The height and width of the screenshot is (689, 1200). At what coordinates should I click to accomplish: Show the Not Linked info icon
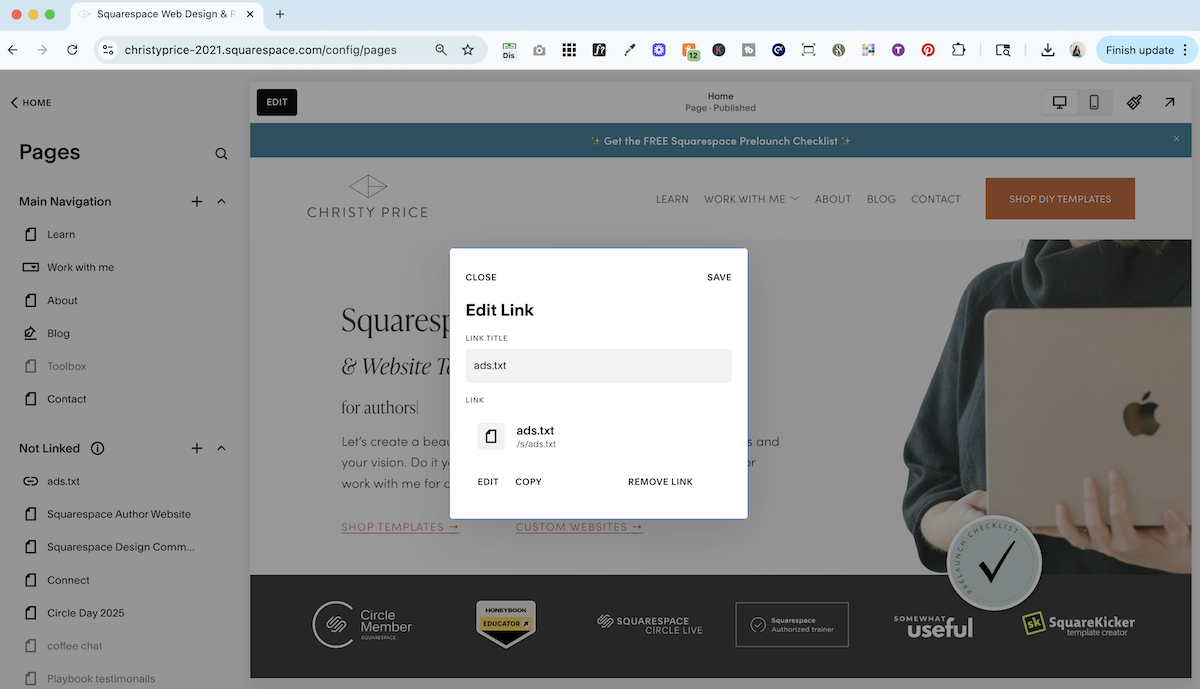[98, 448]
